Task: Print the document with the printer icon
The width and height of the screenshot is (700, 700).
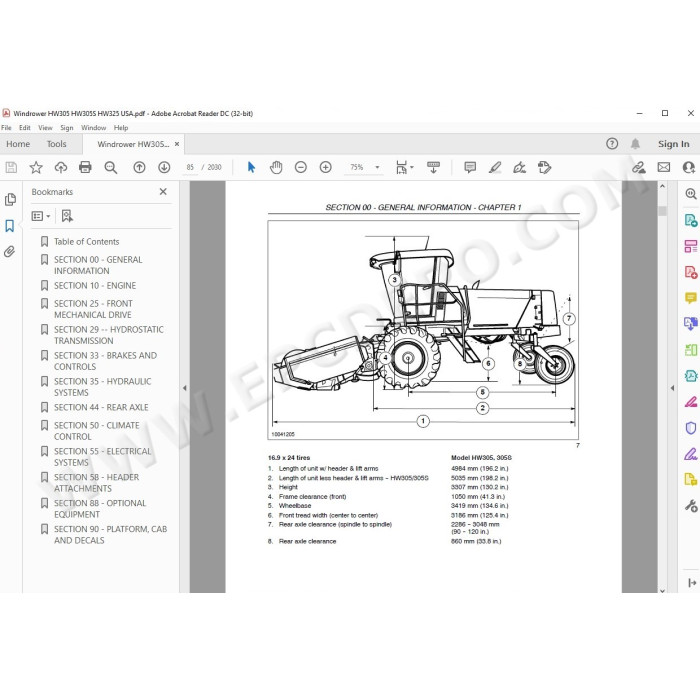Action: (x=85, y=167)
